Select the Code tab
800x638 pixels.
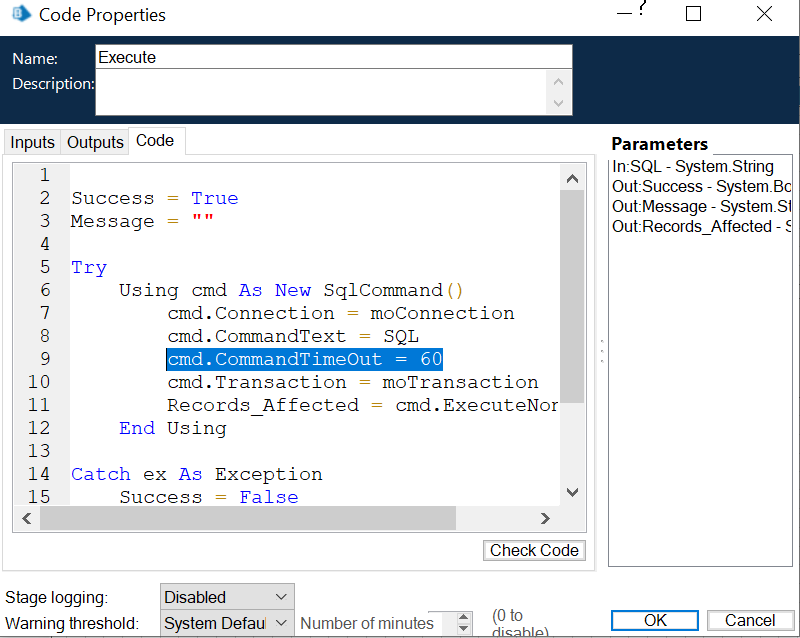pyautogui.click(x=155, y=140)
